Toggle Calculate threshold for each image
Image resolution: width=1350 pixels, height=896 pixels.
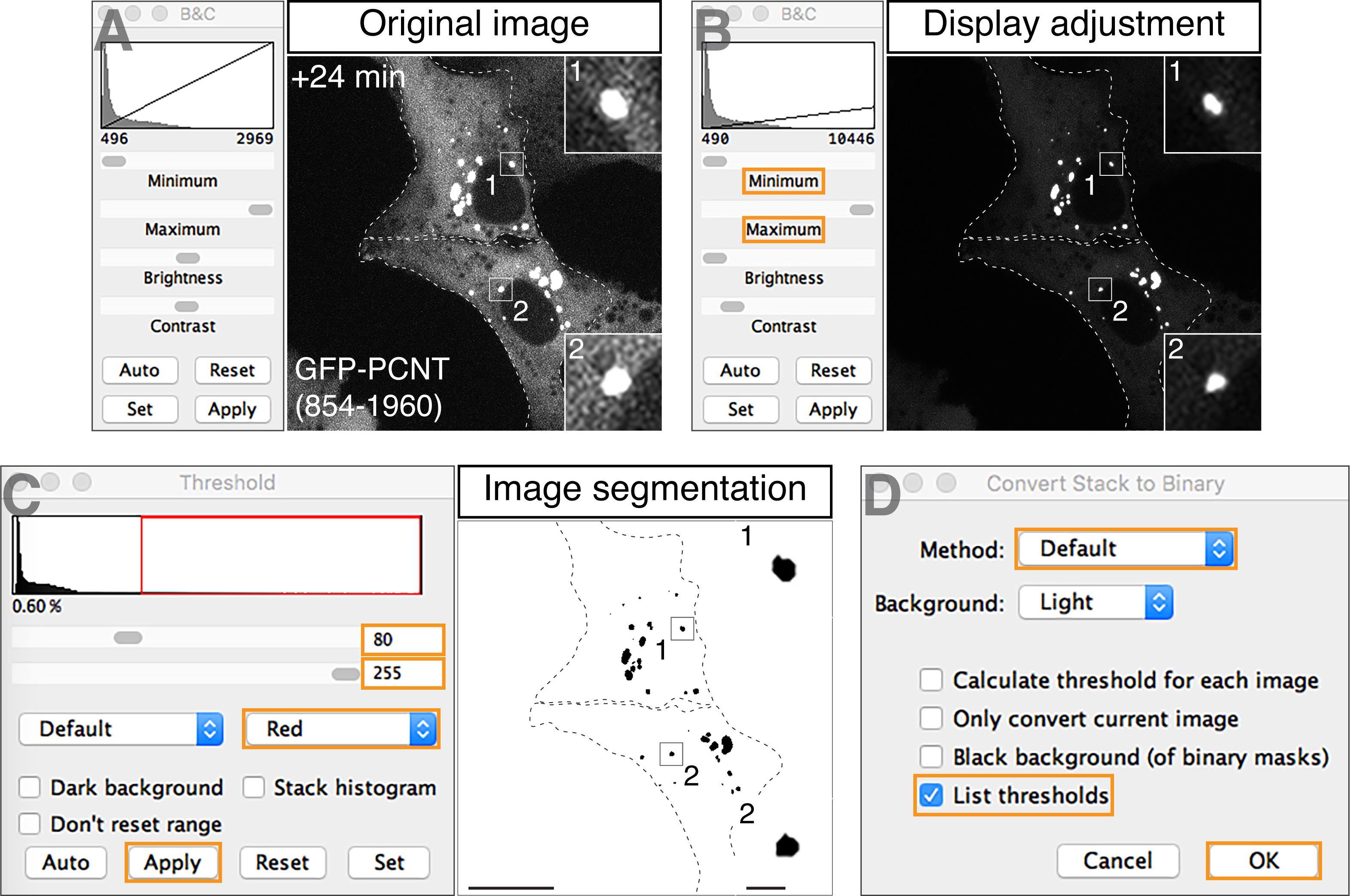[x=931, y=680]
